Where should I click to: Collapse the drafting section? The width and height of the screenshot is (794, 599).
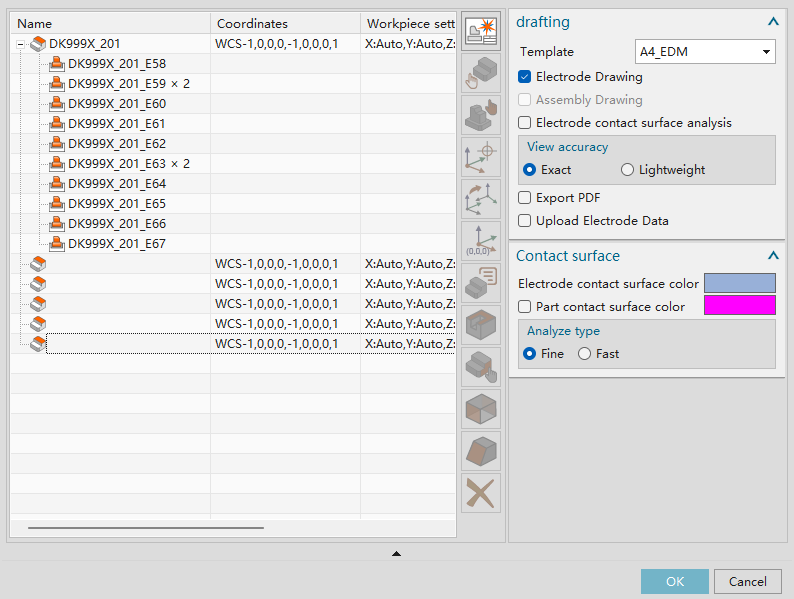pyautogui.click(x=773, y=21)
